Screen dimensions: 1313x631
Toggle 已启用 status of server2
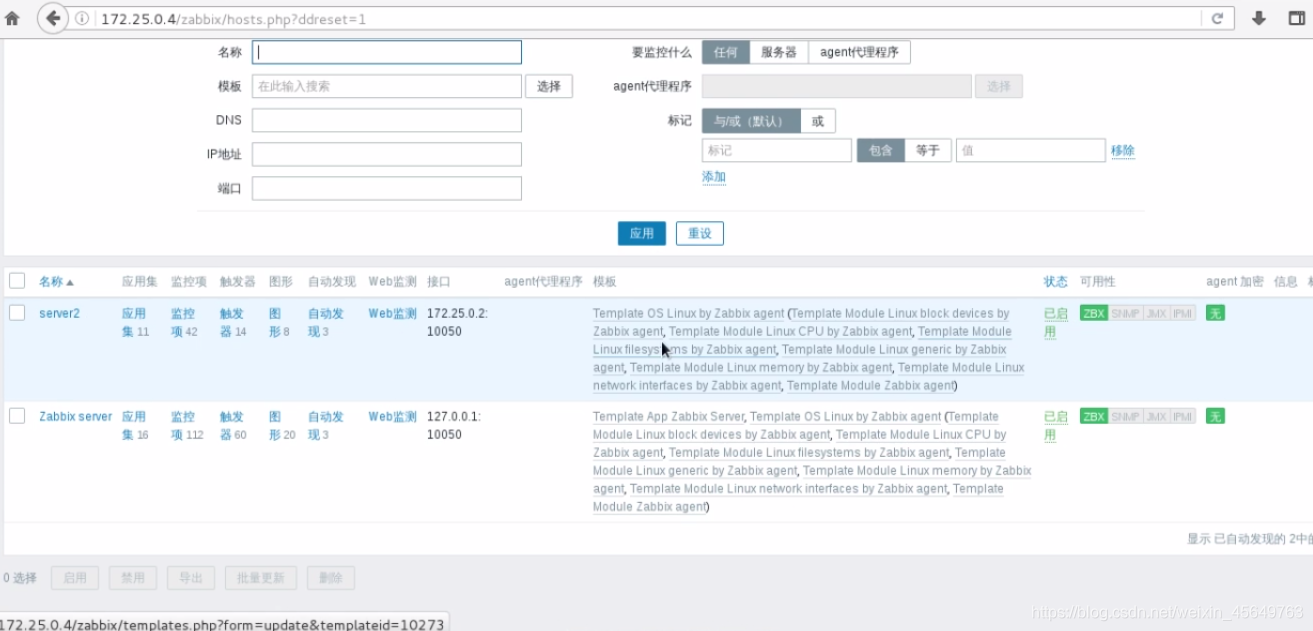pyautogui.click(x=1056, y=322)
